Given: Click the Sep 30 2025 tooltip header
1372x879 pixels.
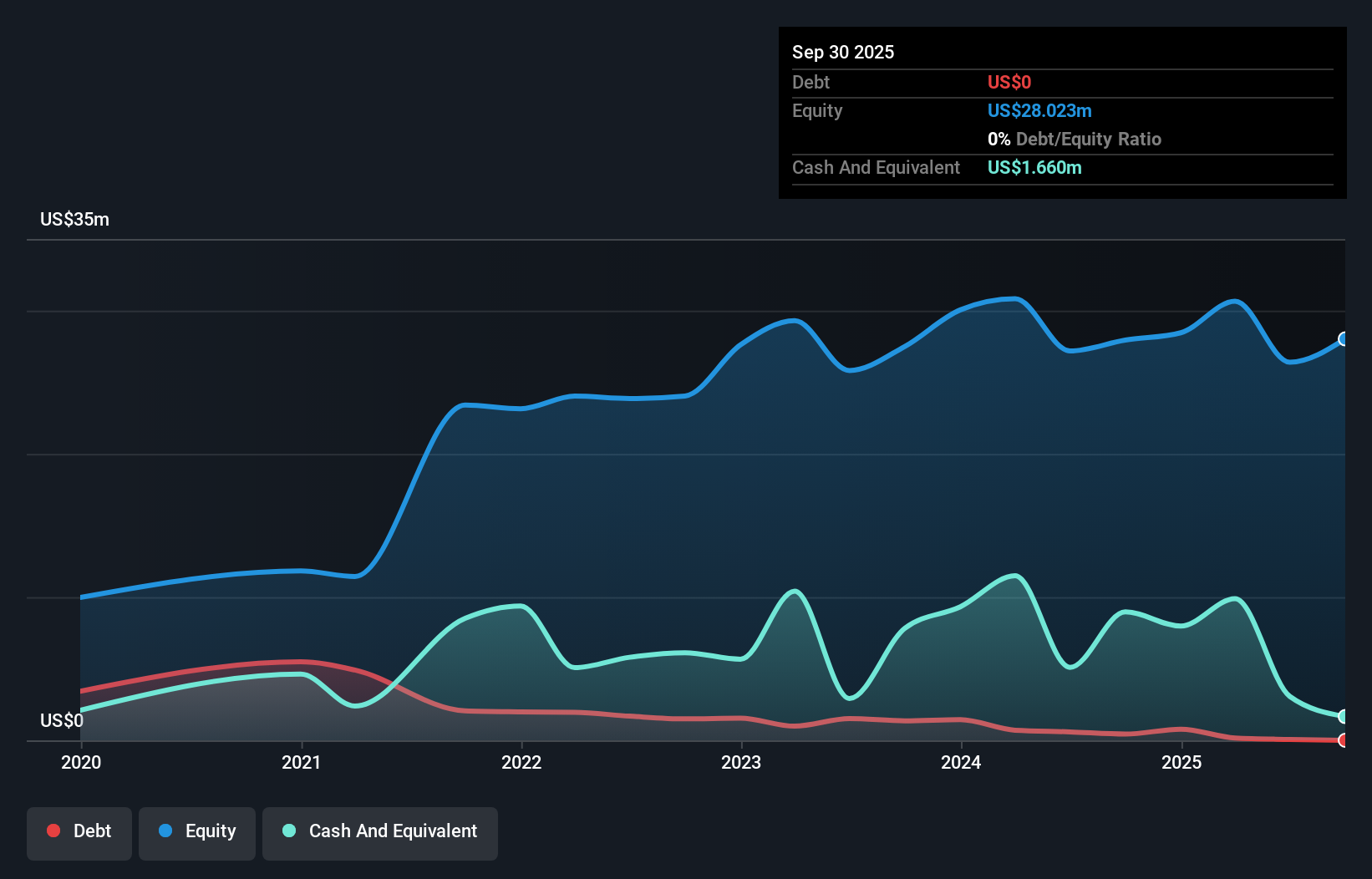Looking at the screenshot, I should click(x=843, y=52).
